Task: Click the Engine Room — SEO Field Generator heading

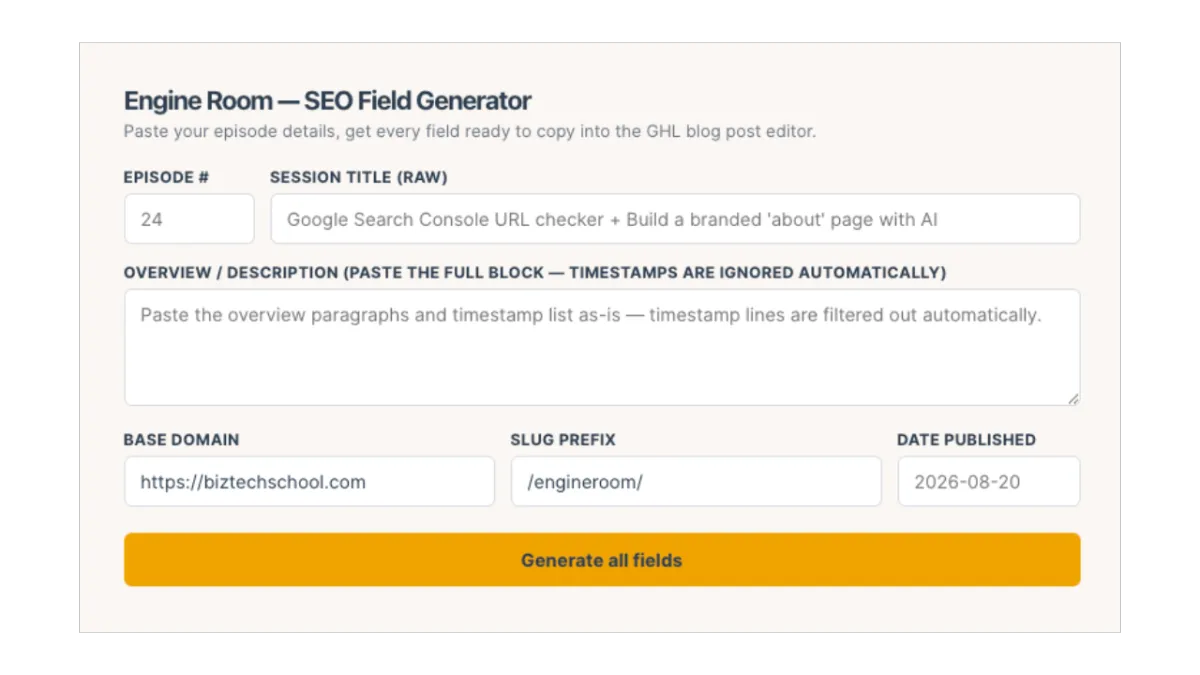Action: point(327,101)
